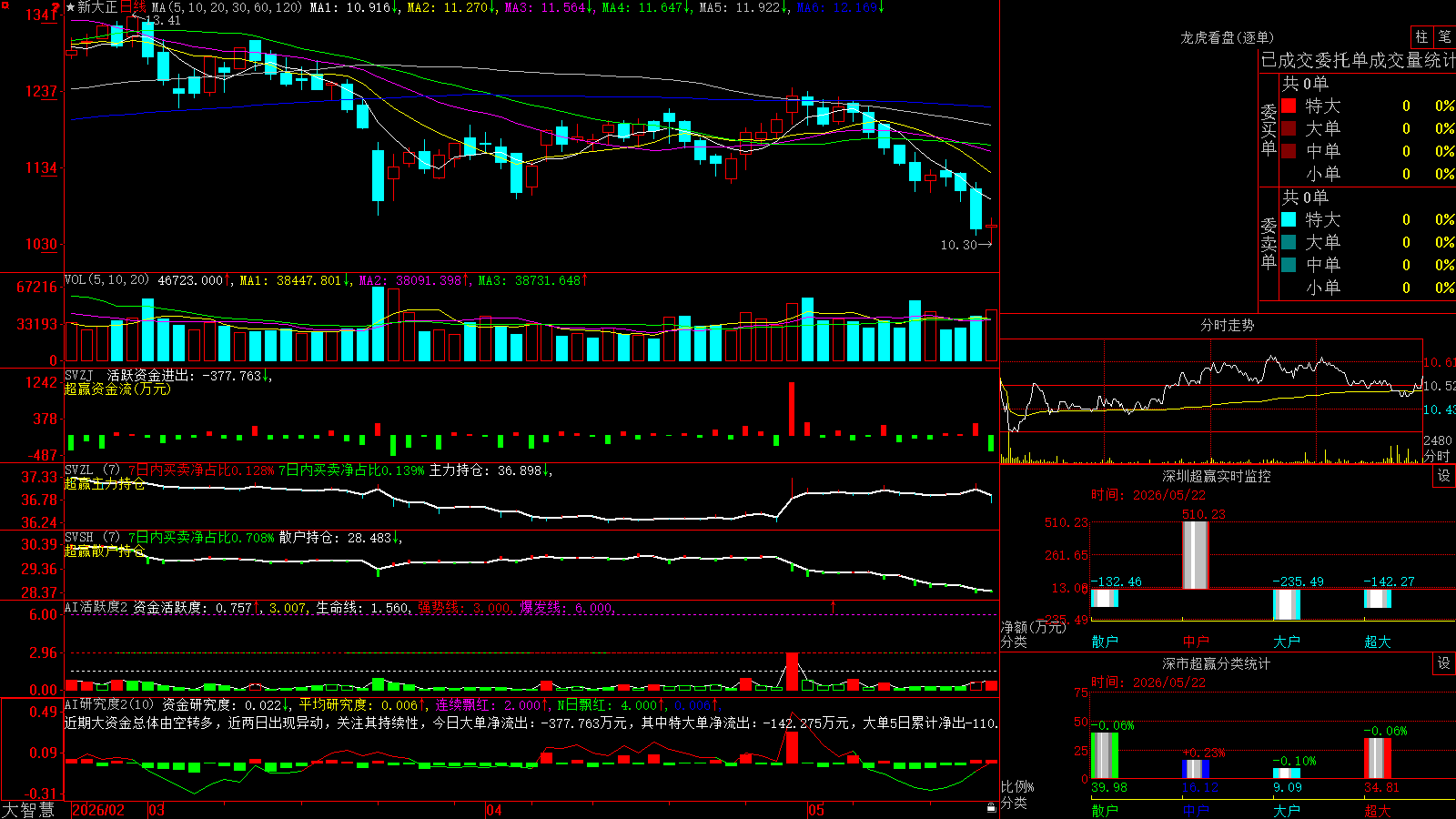Screen dimensions: 1456x819
Task: Switch 龙虎看盘 to 笔 view
Action: [x=1444, y=36]
